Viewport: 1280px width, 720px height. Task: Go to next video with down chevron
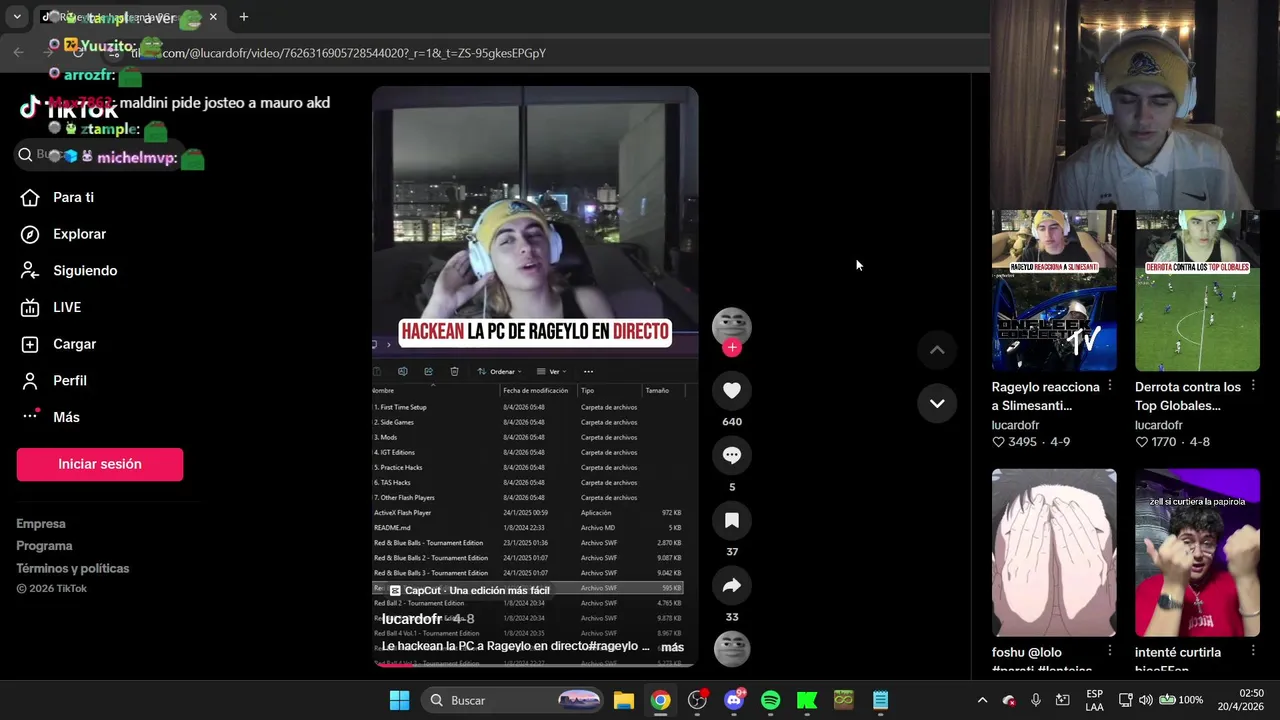point(937,403)
